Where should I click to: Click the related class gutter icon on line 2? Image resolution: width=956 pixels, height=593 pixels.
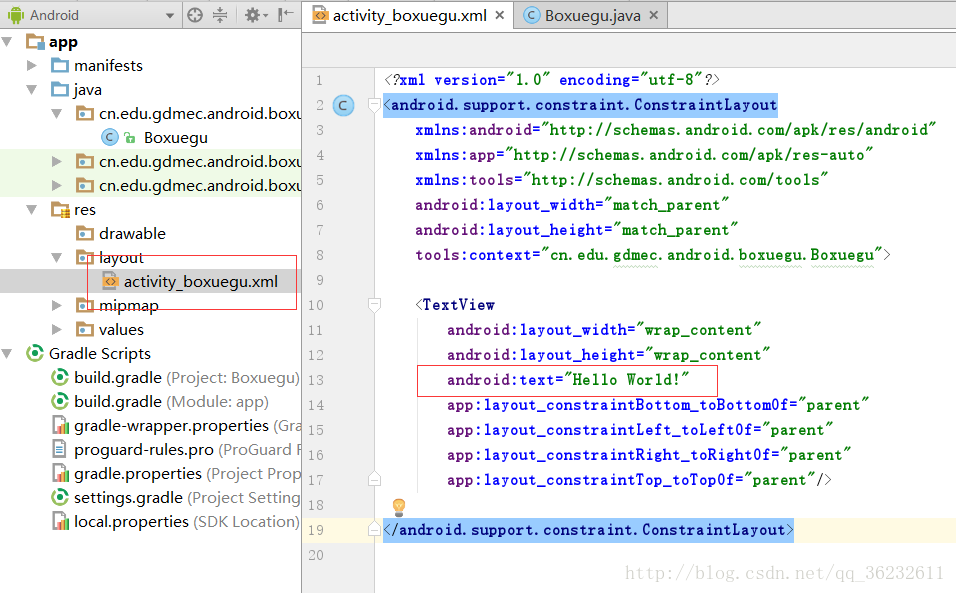[x=343, y=105]
